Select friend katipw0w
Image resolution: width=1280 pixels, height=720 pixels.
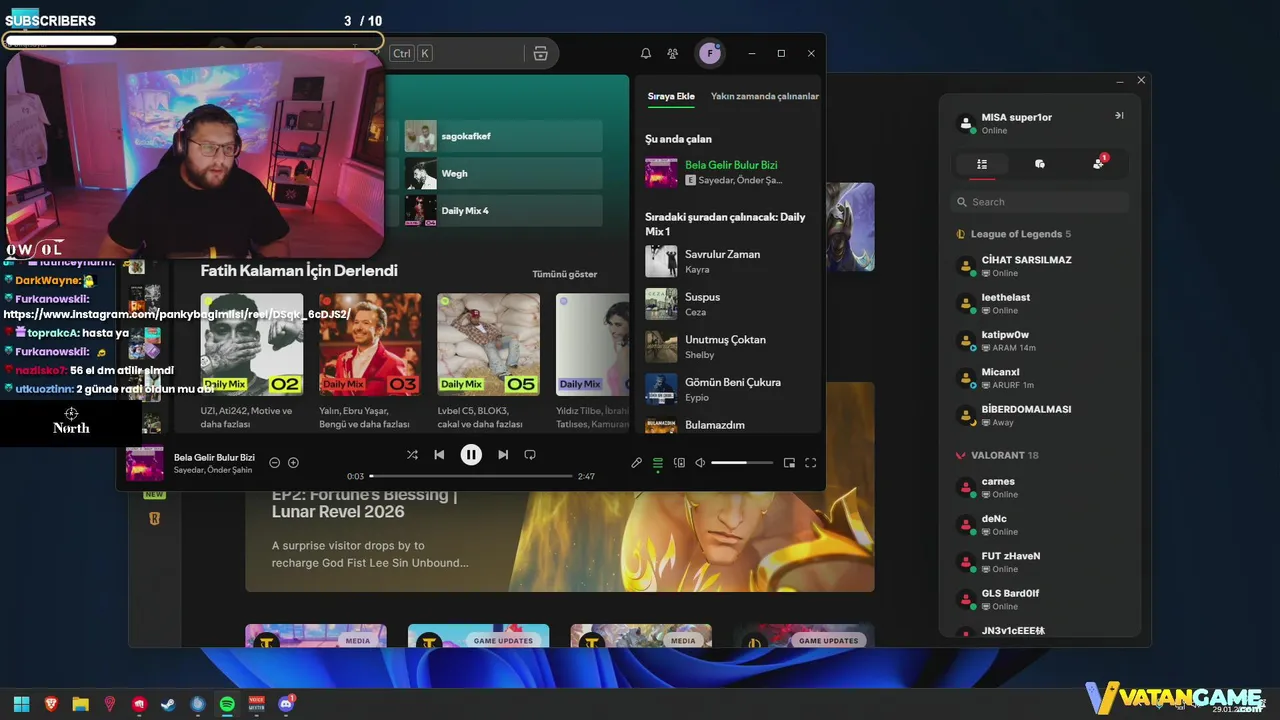(1039, 341)
